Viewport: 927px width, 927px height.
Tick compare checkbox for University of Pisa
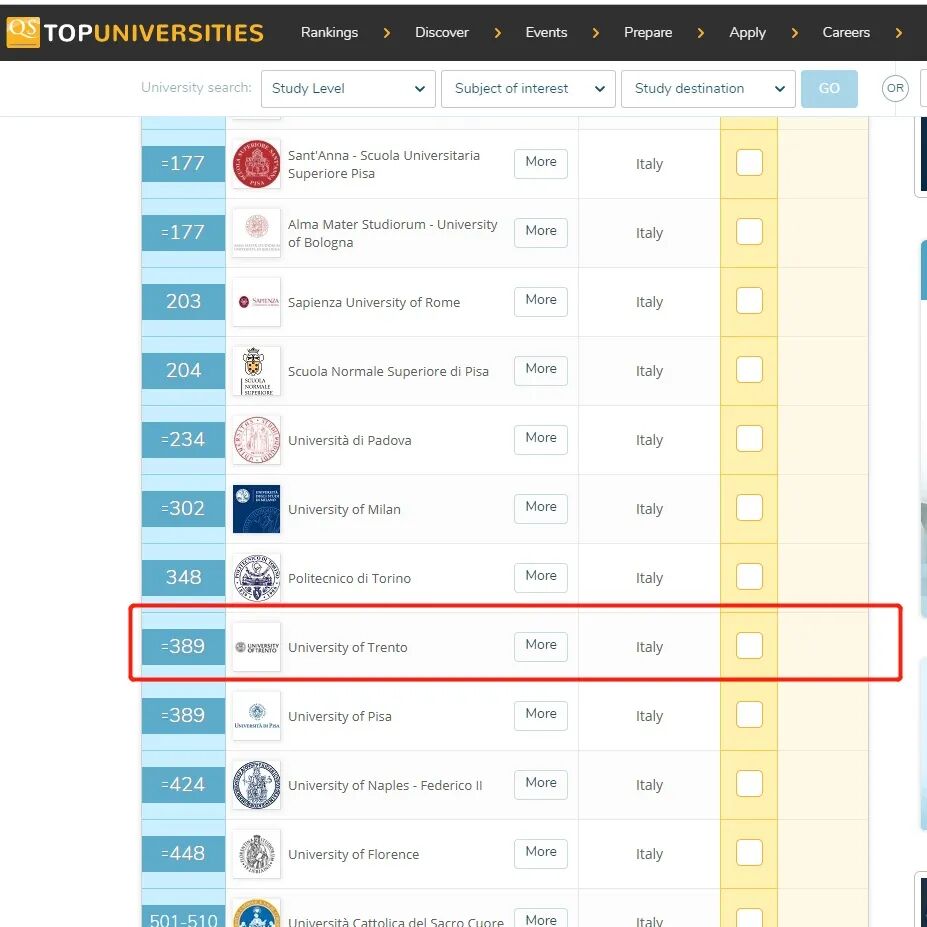coord(749,715)
